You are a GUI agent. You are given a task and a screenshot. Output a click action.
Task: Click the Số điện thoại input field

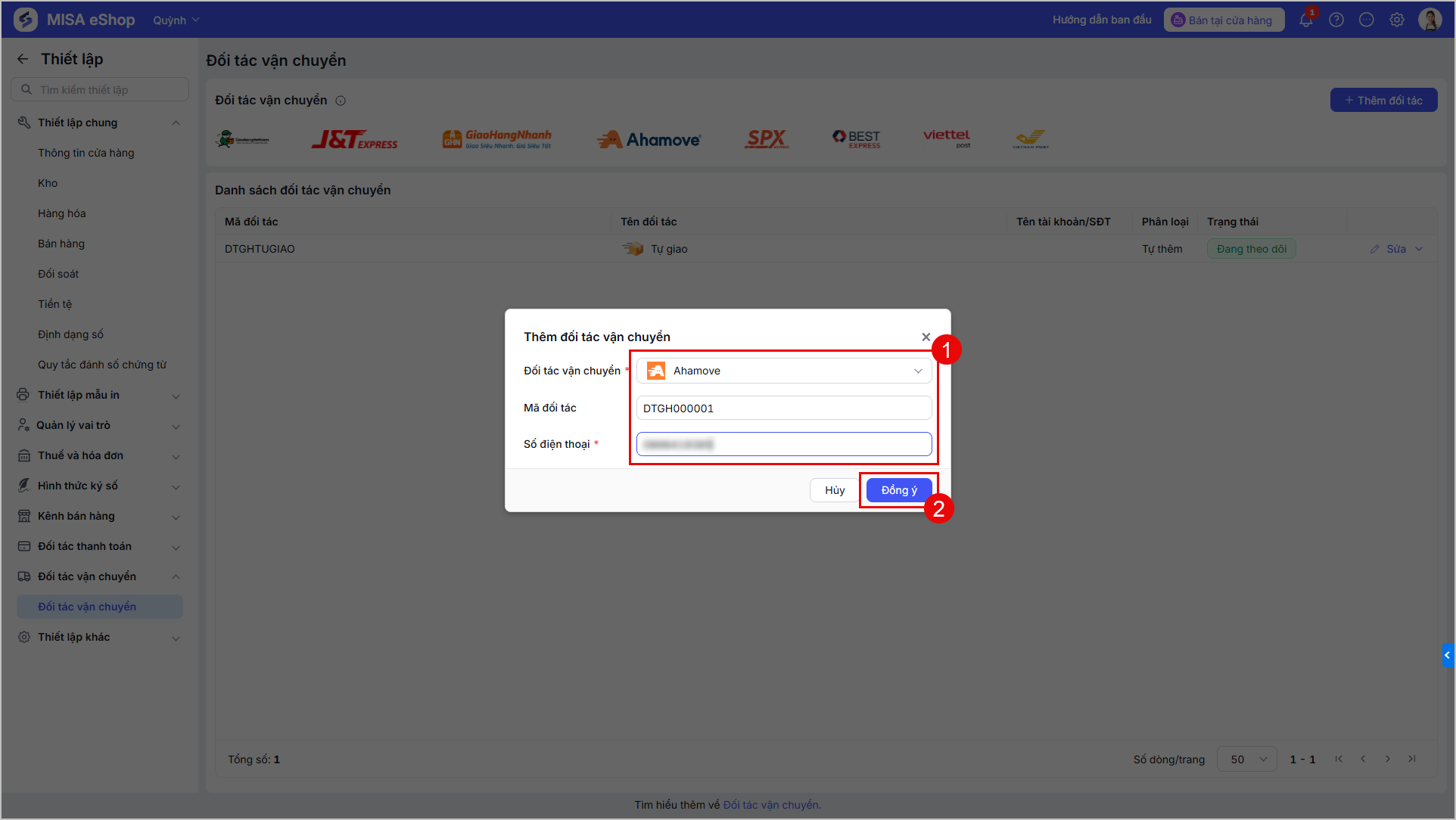(x=784, y=444)
